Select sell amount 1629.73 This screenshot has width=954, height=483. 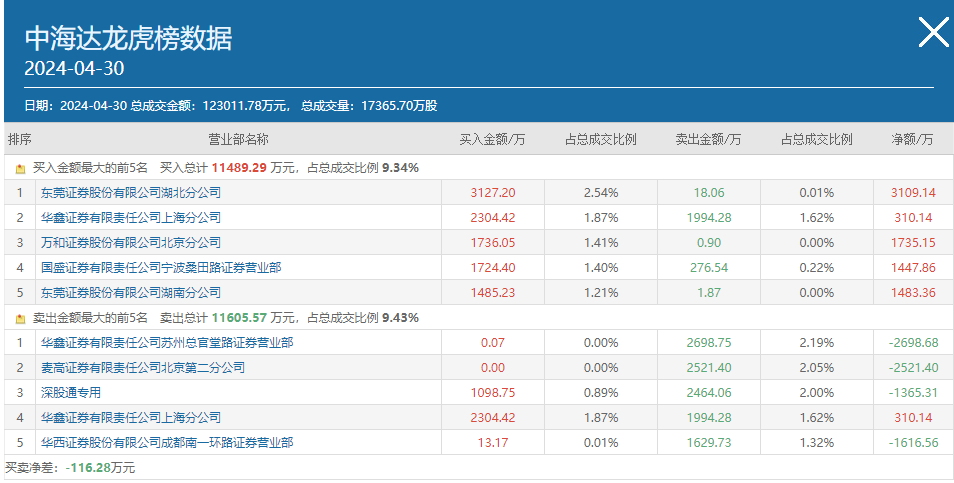pyautogui.click(x=709, y=442)
